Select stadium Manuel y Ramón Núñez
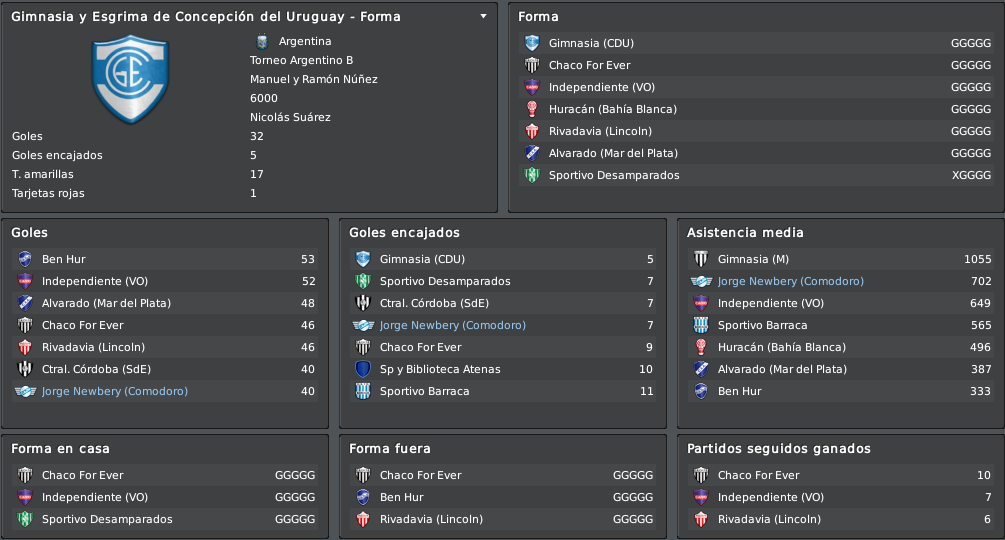This screenshot has height=540, width=1005. pyautogui.click(x=313, y=79)
